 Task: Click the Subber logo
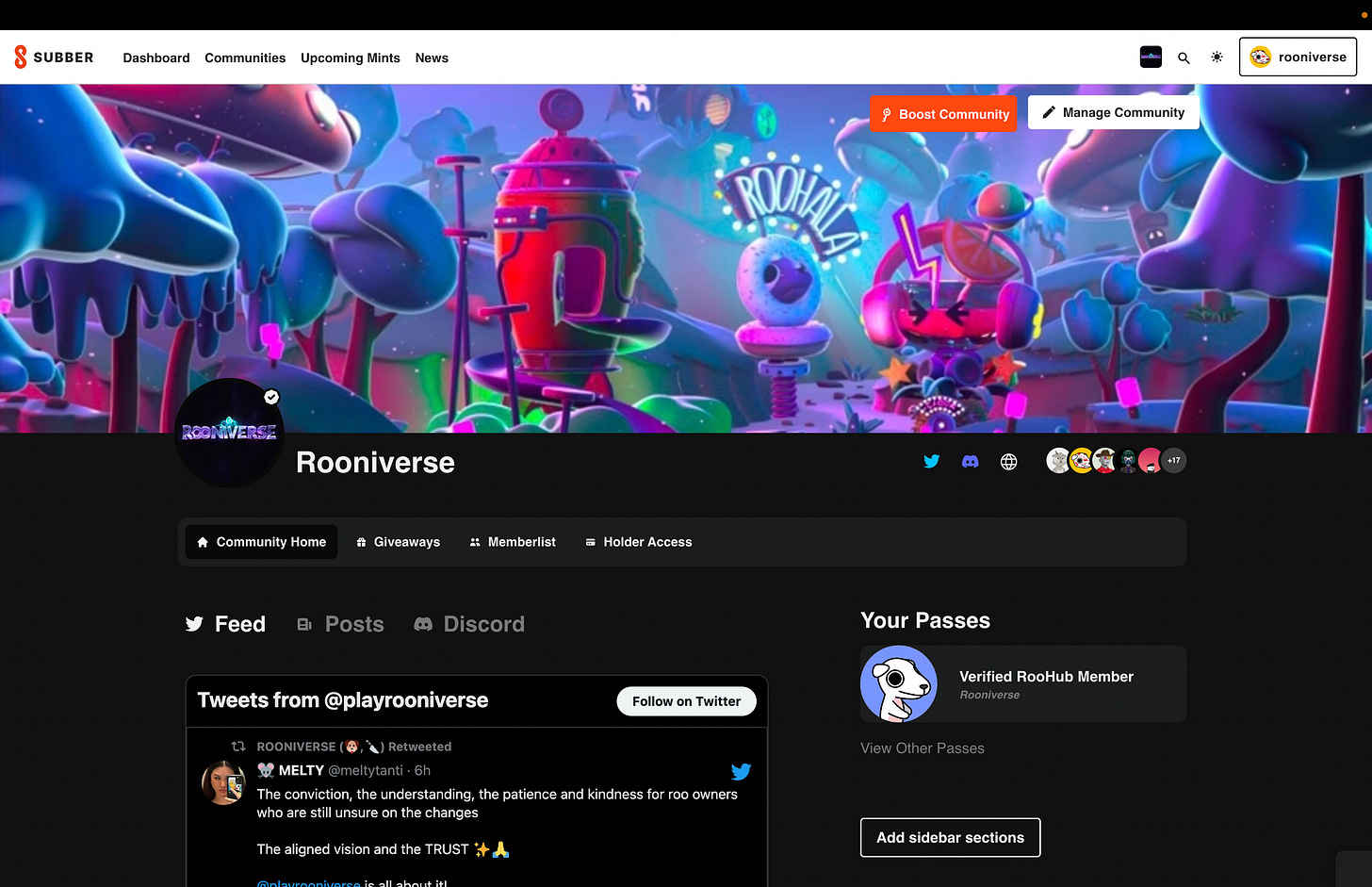tap(54, 57)
